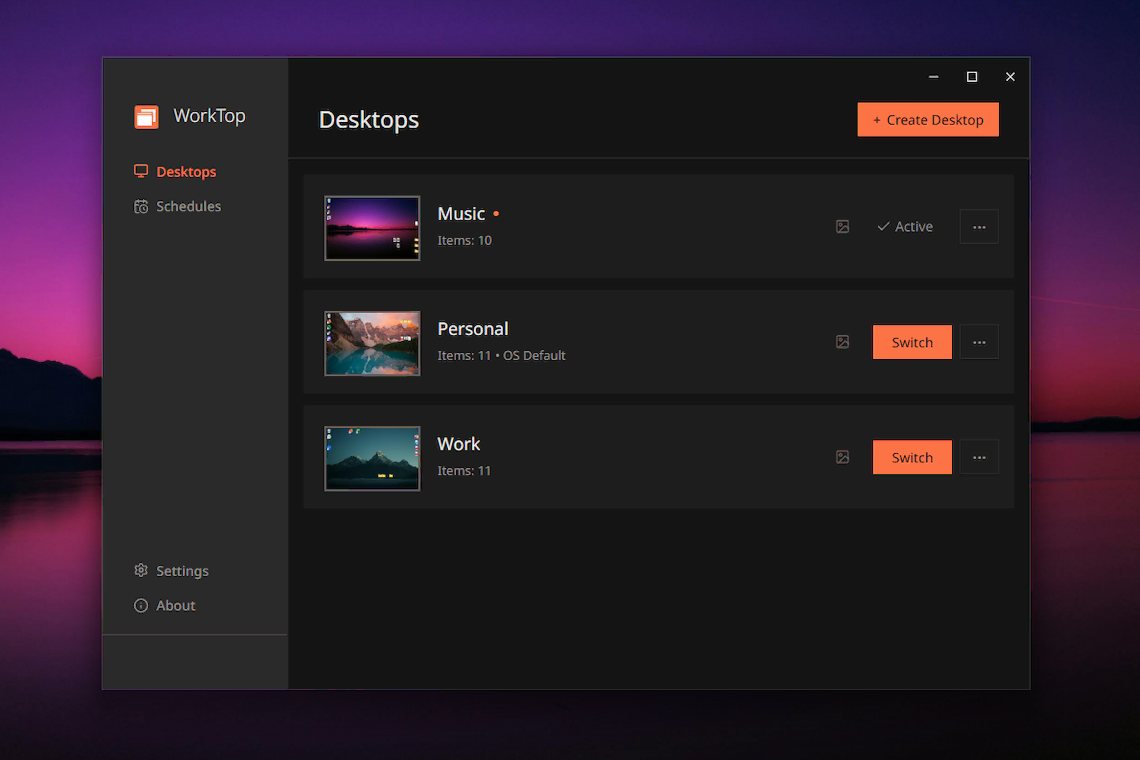This screenshot has width=1140, height=760.
Task: Close the WorkTop window
Action: pyautogui.click(x=1011, y=76)
